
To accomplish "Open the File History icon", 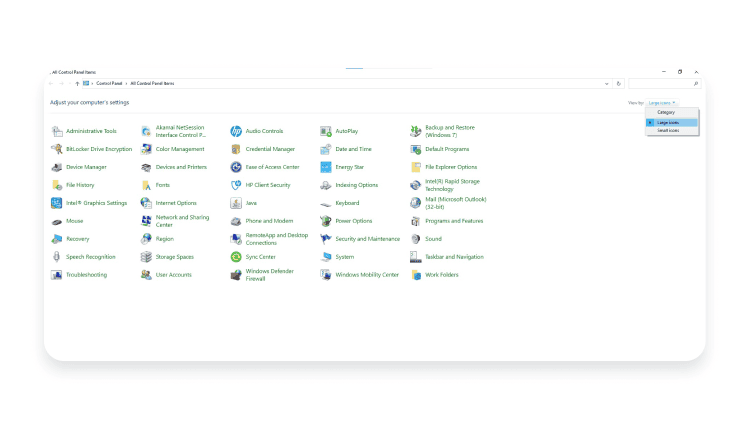I will 57,185.
